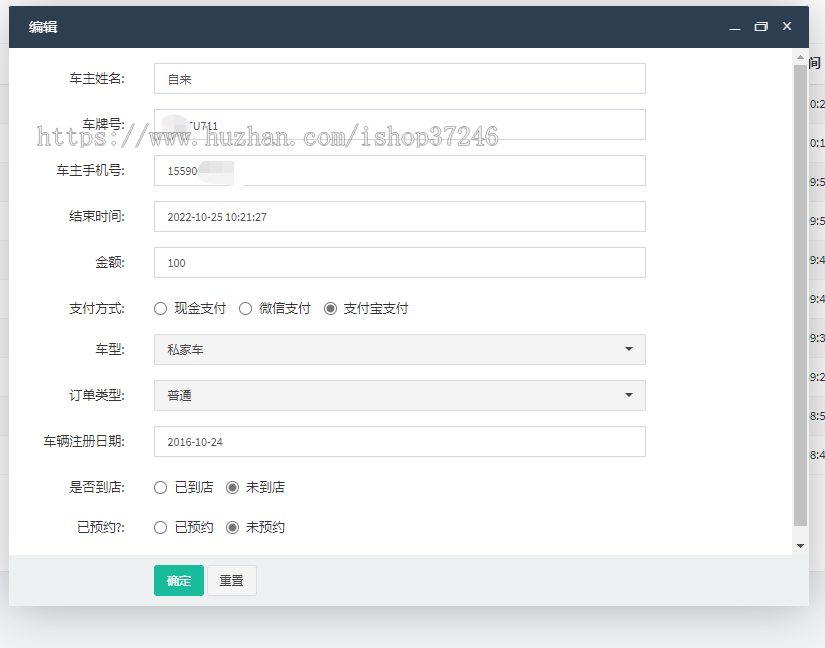Image resolution: width=825 pixels, height=648 pixels.
Task: Focus the 车主手机号 input field
Action: (x=400, y=170)
